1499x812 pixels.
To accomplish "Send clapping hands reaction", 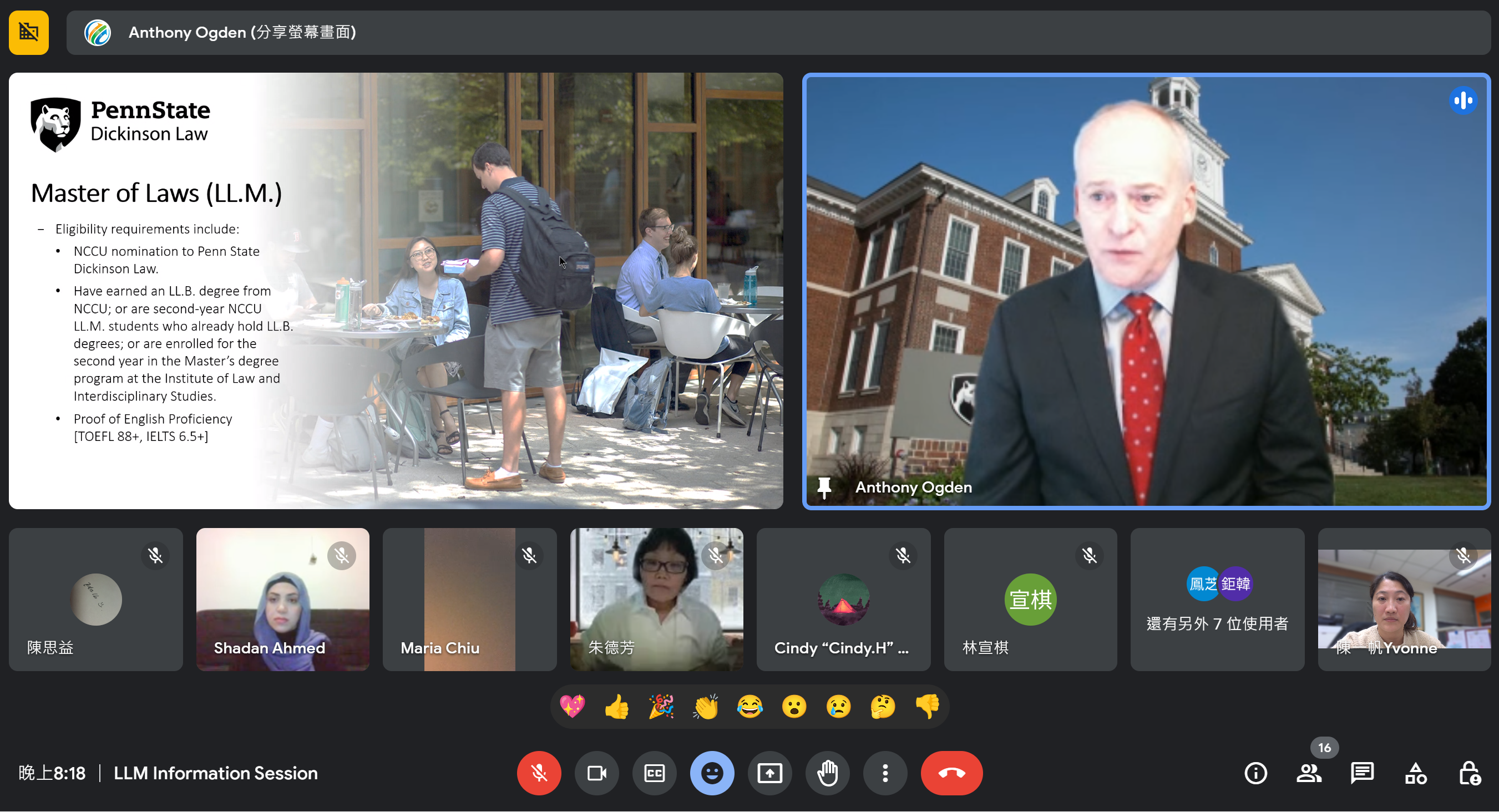I will [x=705, y=707].
